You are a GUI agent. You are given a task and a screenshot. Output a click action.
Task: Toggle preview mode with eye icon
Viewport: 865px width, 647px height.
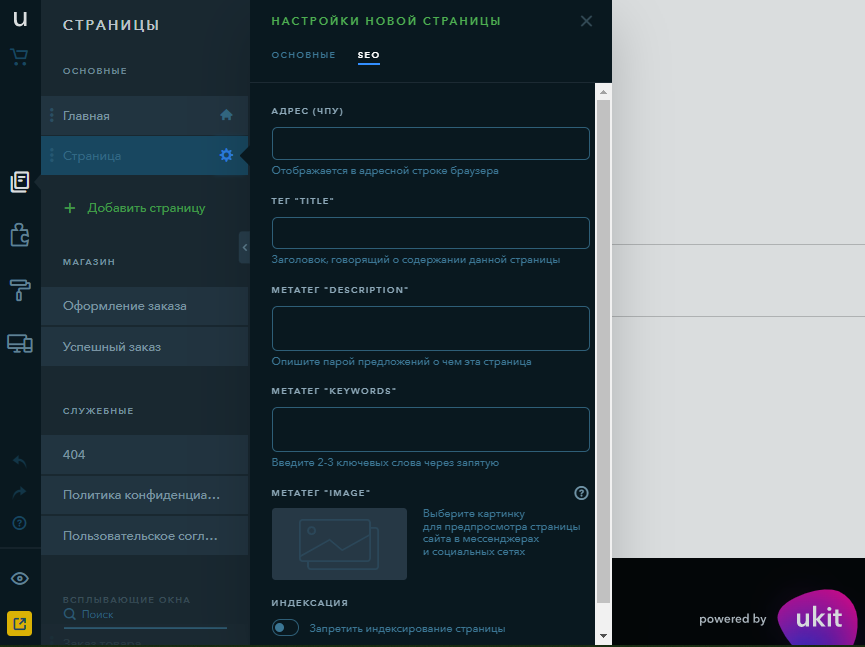[x=20, y=579]
